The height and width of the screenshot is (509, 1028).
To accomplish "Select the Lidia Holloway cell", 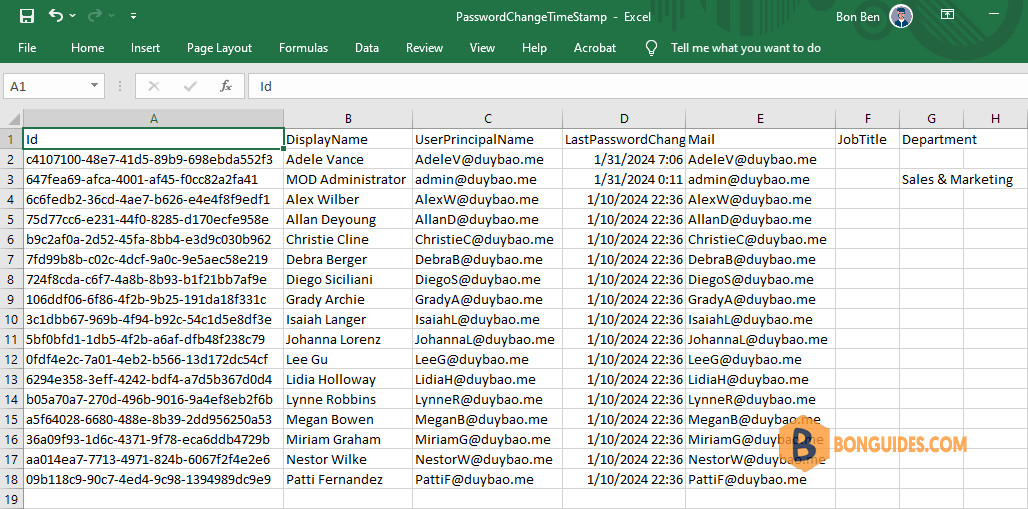I will click(x=348, y=379).
